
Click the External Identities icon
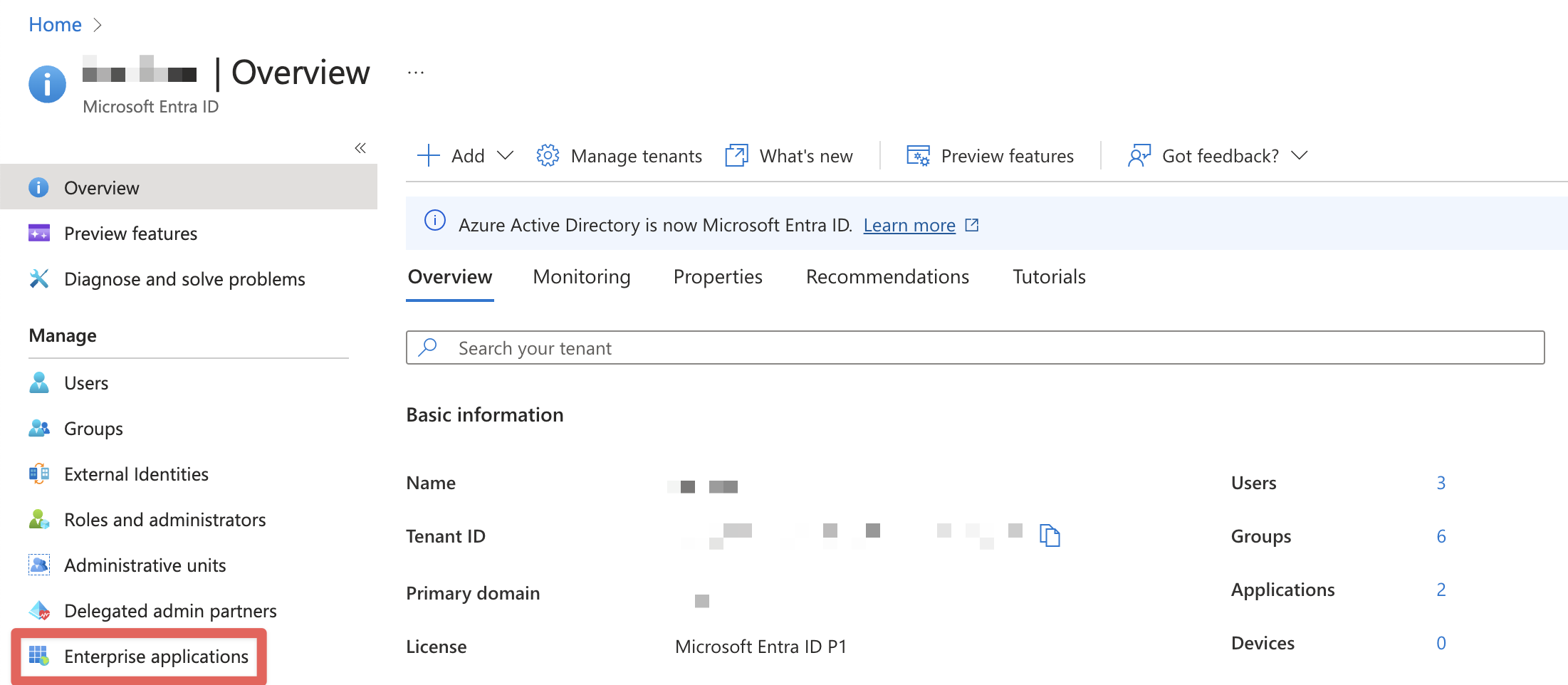[x=39, y=474]
